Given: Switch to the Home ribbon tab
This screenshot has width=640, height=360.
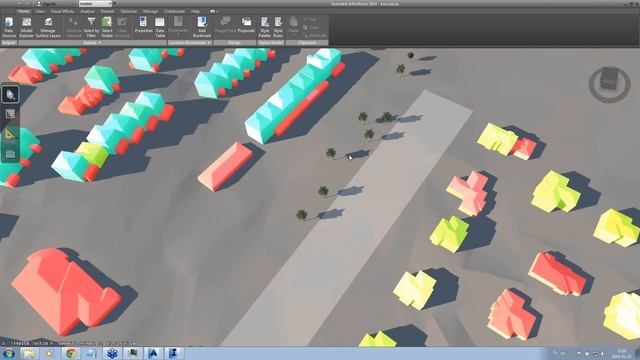Looking at the screenshot, I should click(x=24, y=11).
